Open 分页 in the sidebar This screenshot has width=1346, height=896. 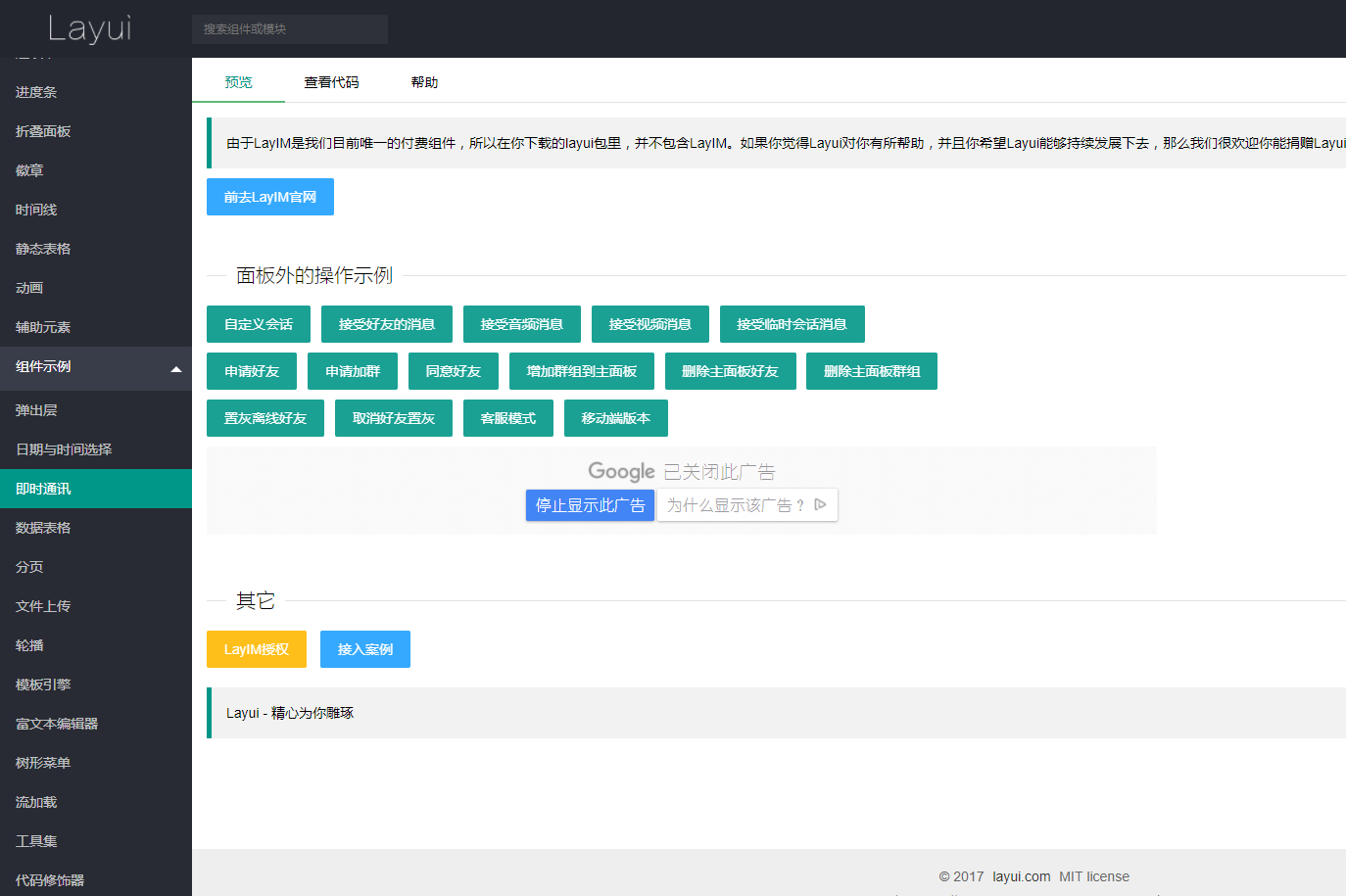click(96, 567)
